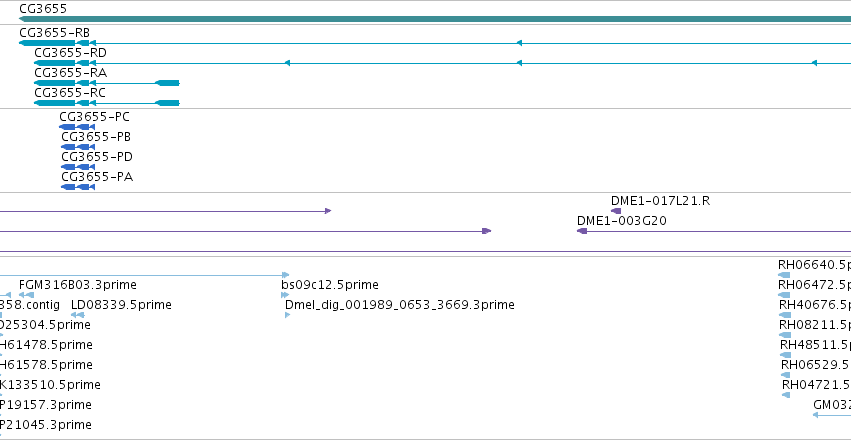The height and width of the screenshot is (440, 851).
Task: Open the FGM316B03.3prime EST label
Action: coord(78,285)
